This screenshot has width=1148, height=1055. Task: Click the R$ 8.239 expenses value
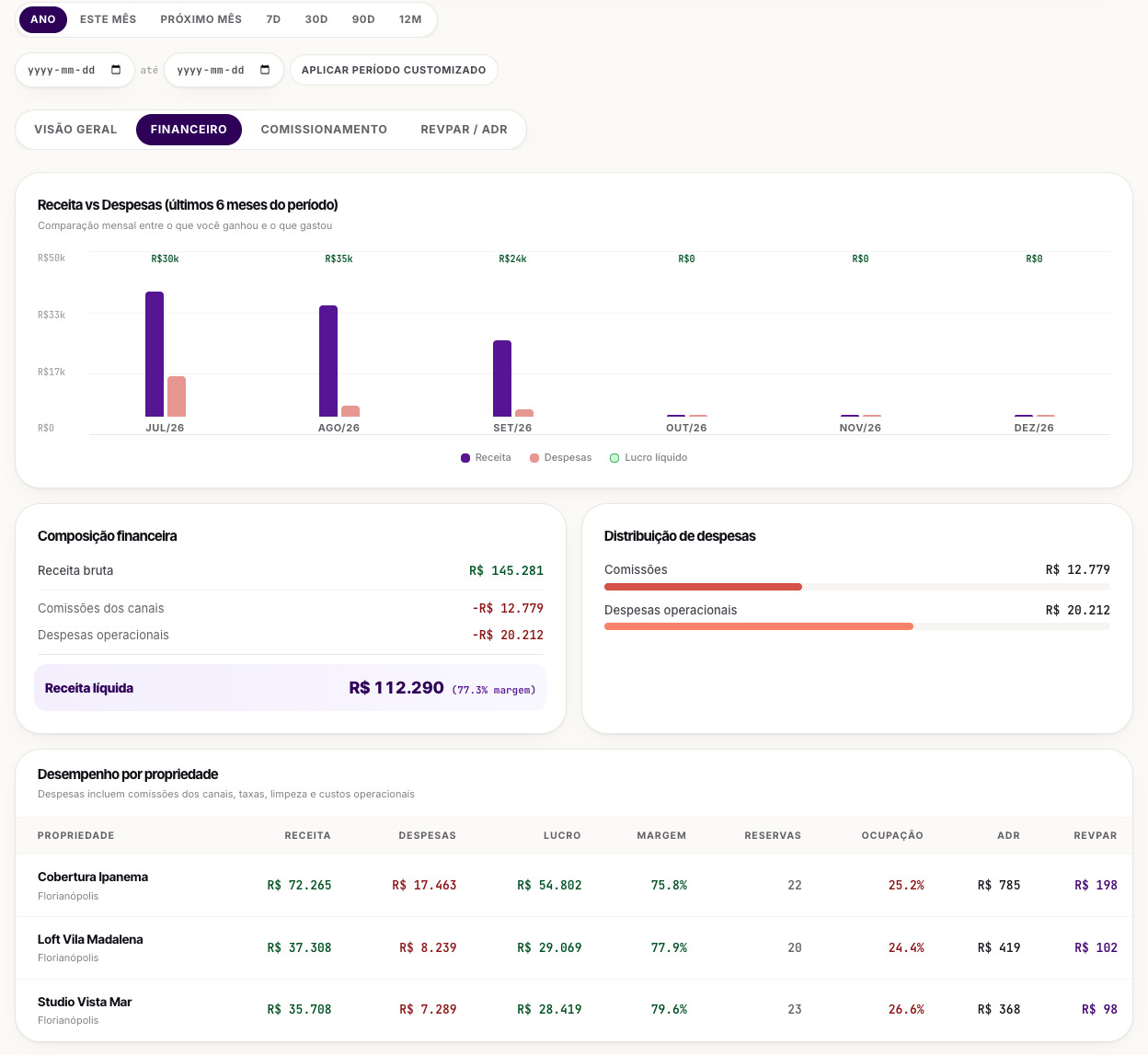tap(428, 947)
